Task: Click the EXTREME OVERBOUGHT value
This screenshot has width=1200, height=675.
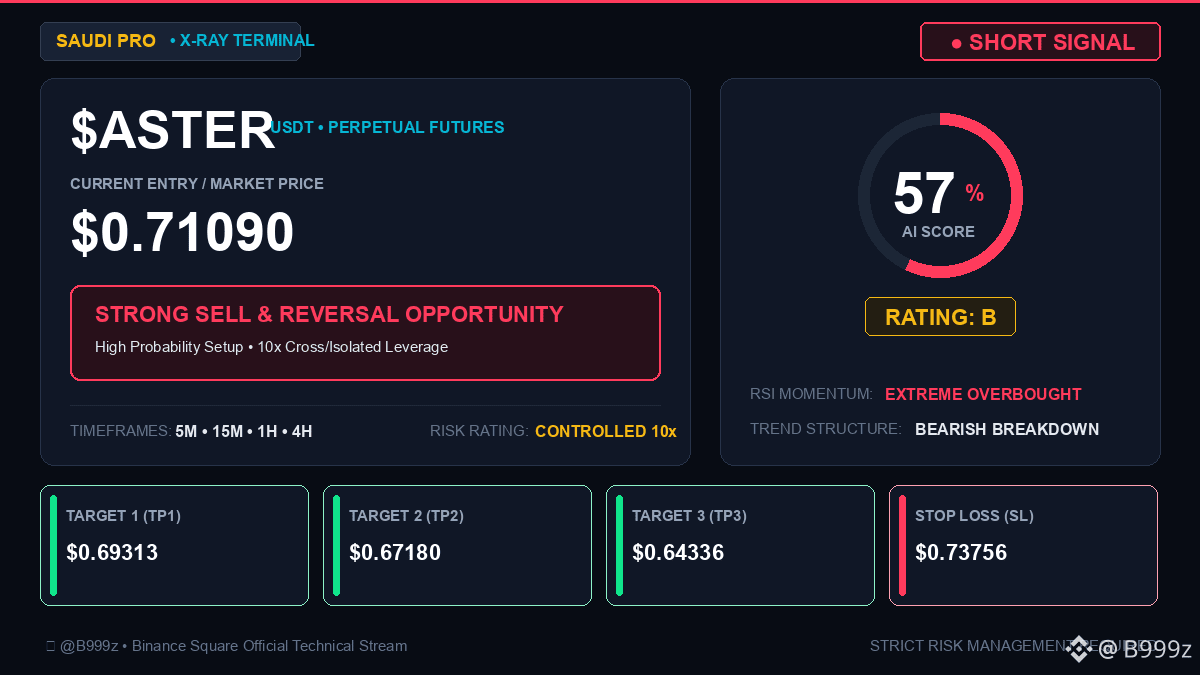Action: (x=983, y=394)
